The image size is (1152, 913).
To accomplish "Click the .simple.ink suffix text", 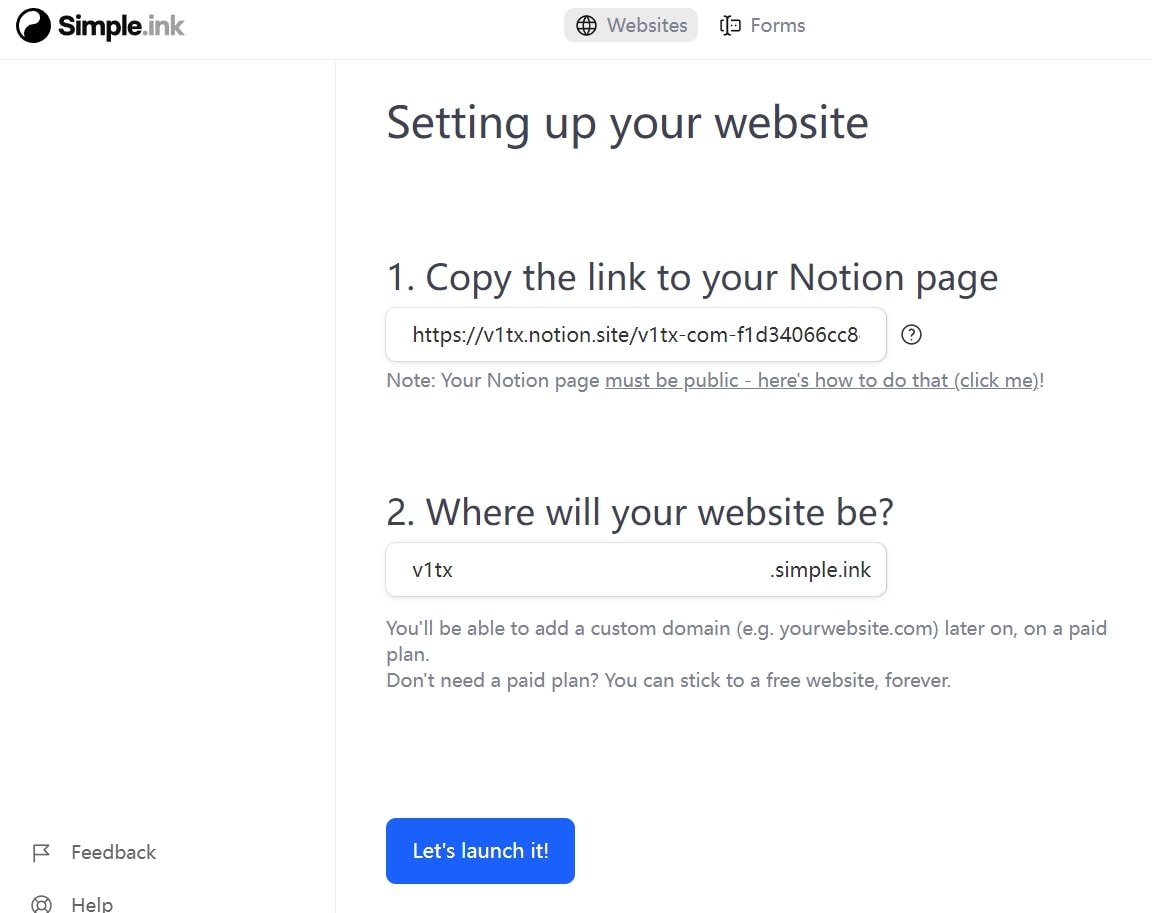I will click(x=822, y=569).
